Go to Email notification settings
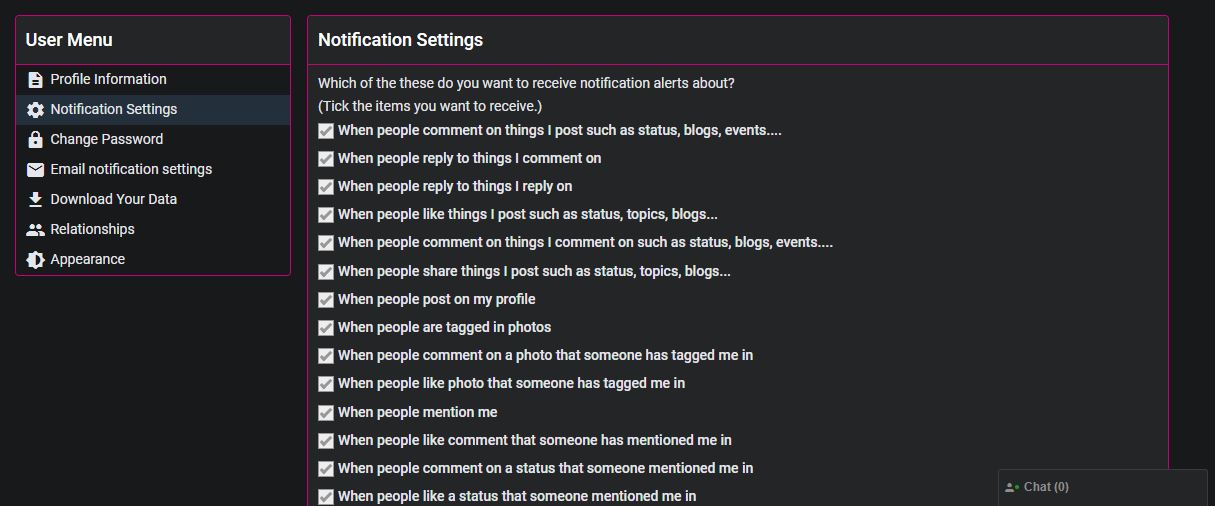Viewport: 1215px width, 506px height. tap(131, 169)
